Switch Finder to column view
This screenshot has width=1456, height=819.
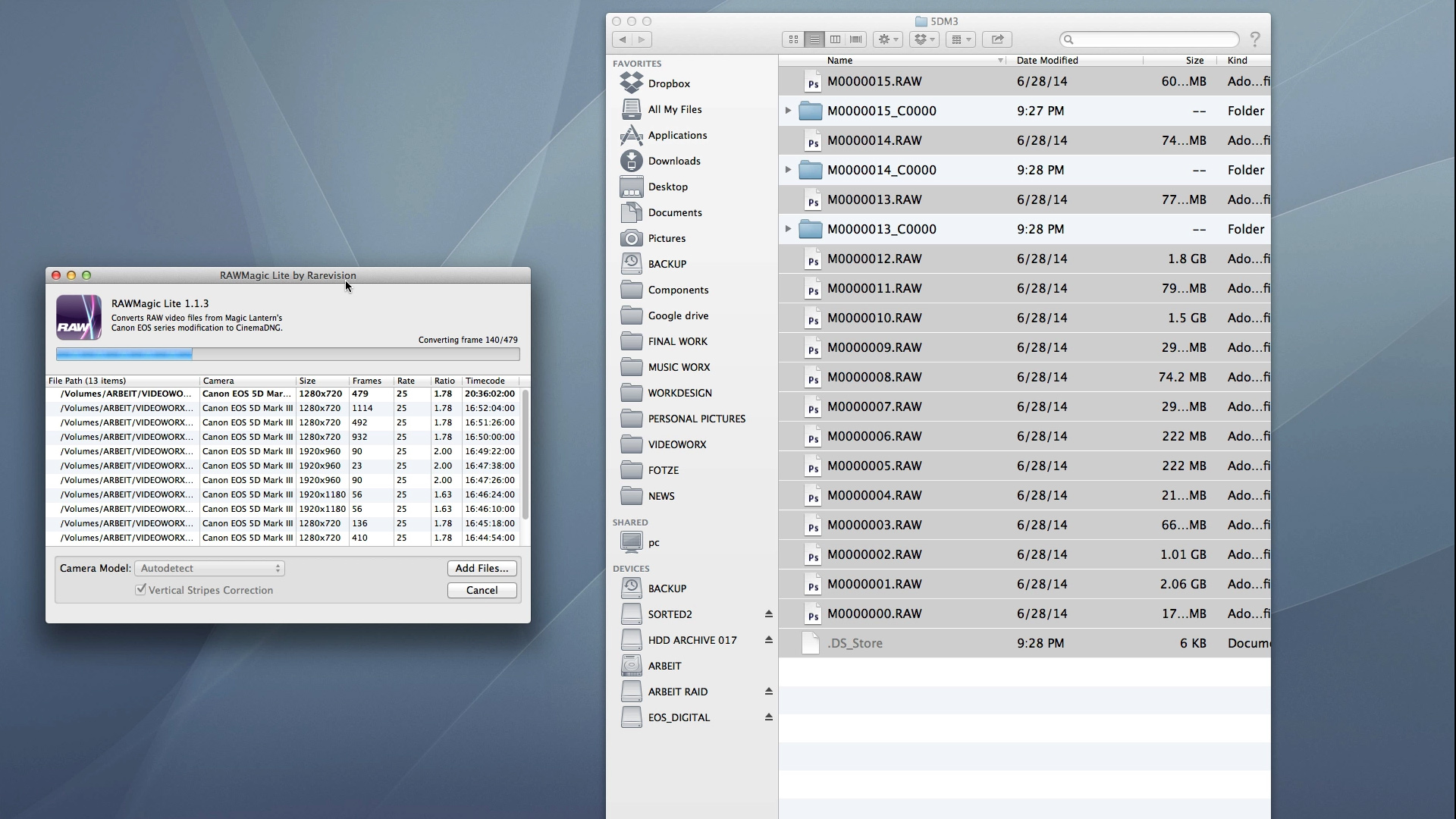835,39
